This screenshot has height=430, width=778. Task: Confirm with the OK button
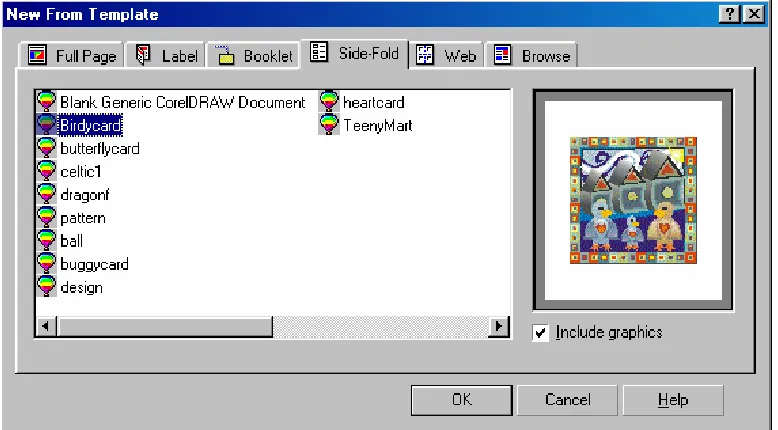coord(461,400)
